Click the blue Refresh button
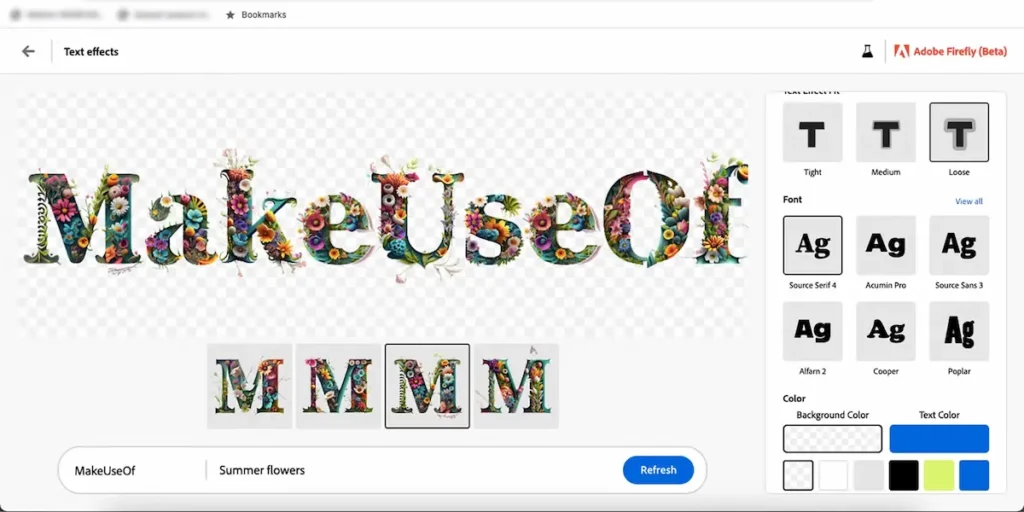 [x=658, y=470]
